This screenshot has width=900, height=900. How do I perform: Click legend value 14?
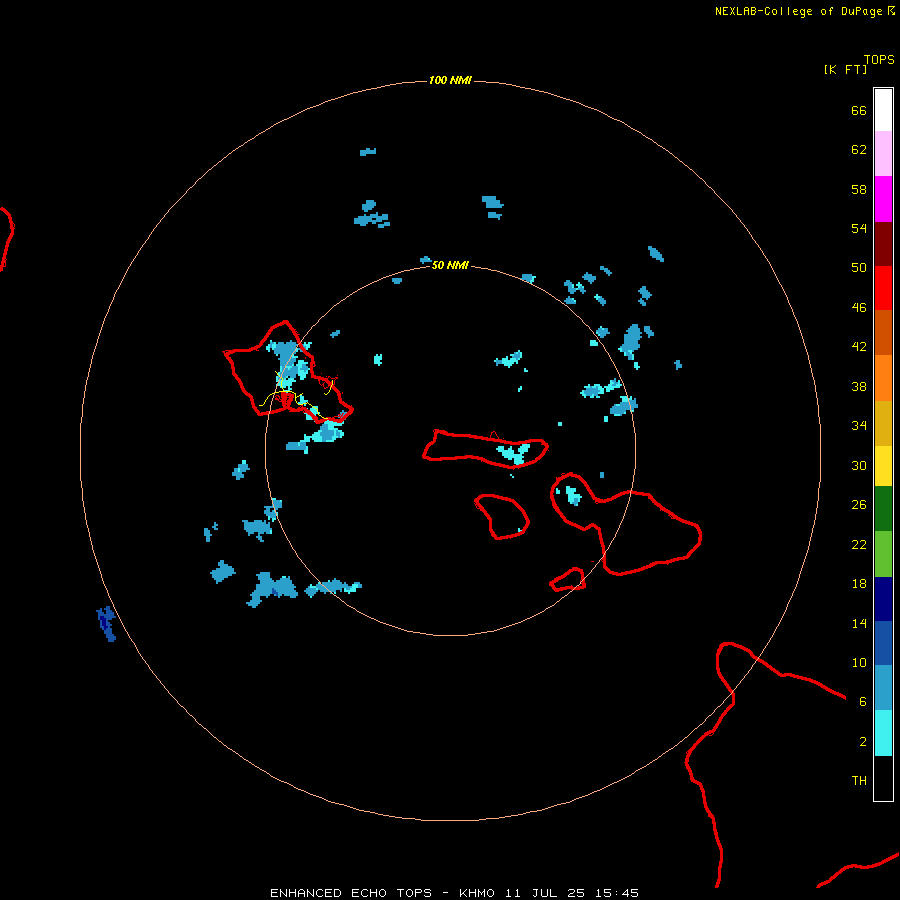(x=859, y=623)
